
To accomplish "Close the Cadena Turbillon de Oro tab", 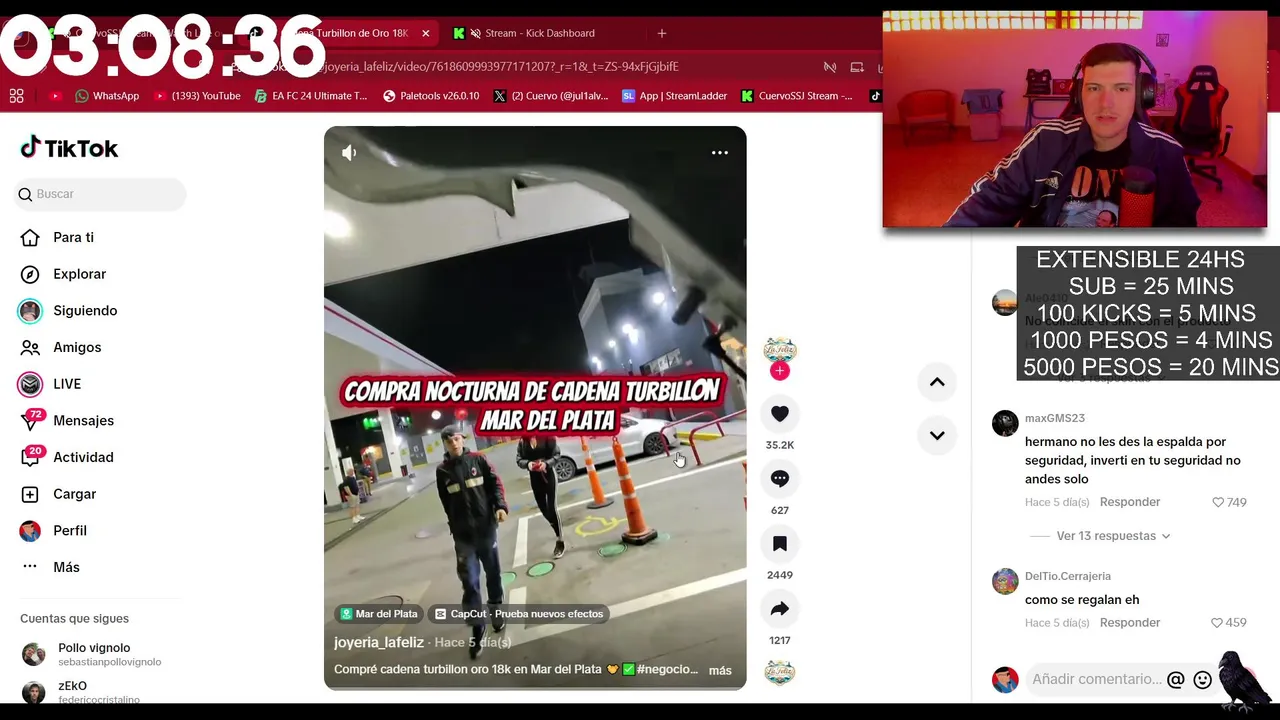I will [426, 33].
